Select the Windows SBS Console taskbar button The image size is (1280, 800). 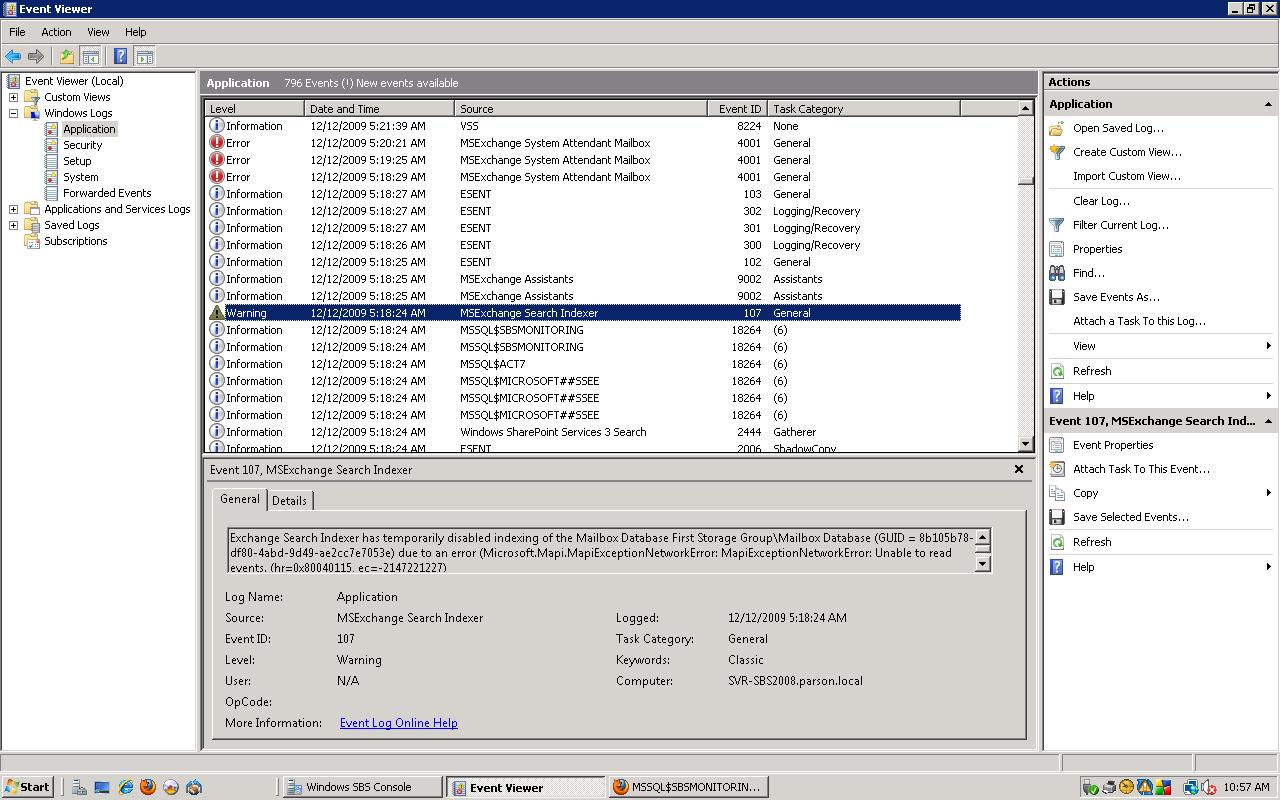[360, 787]
